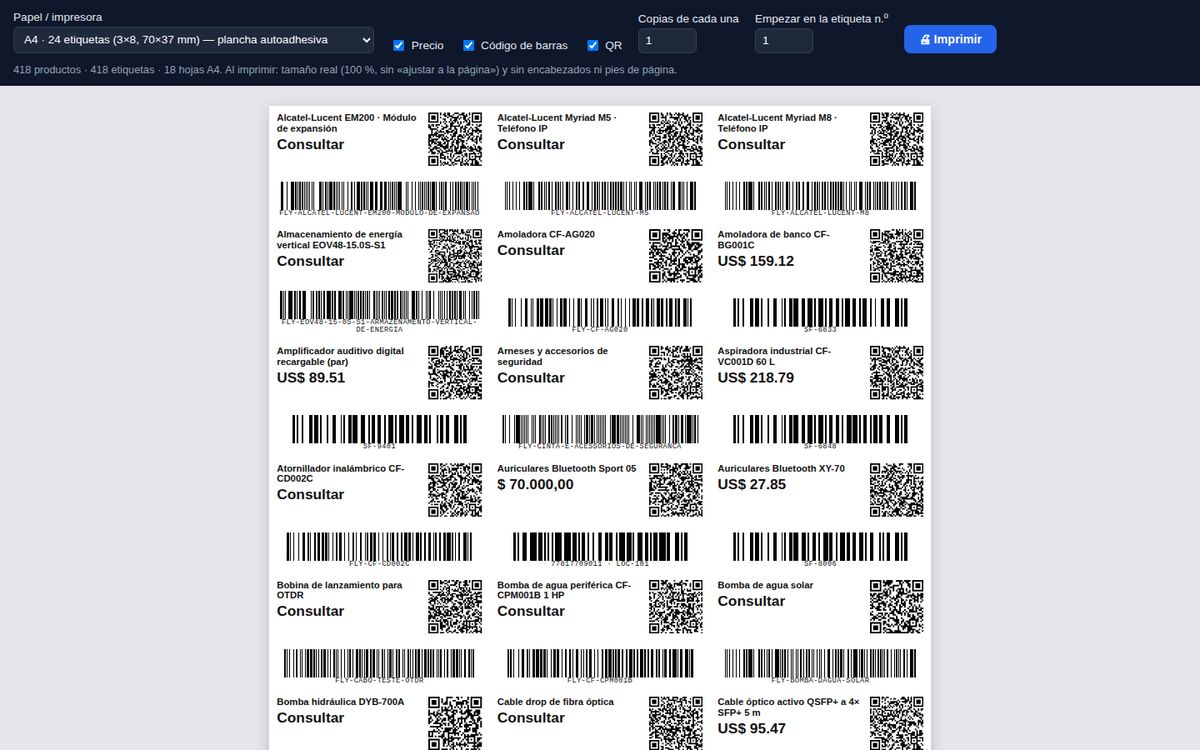Viewport: 1200px width, 750px height.
Task: Click title Cable drop de fibra óptica
Action: [556, 702]
